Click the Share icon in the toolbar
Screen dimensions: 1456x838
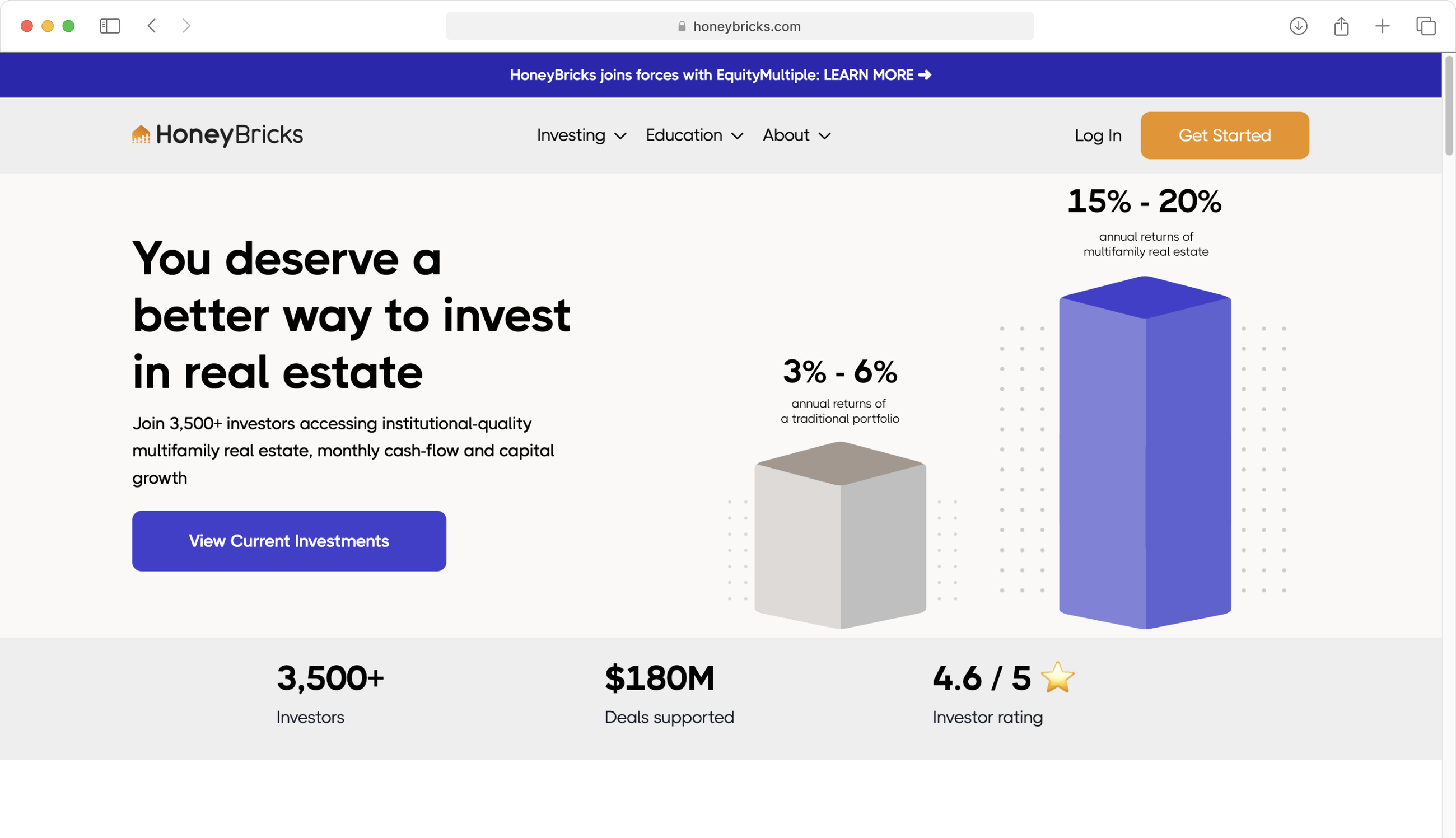[x=1341, y=26]
